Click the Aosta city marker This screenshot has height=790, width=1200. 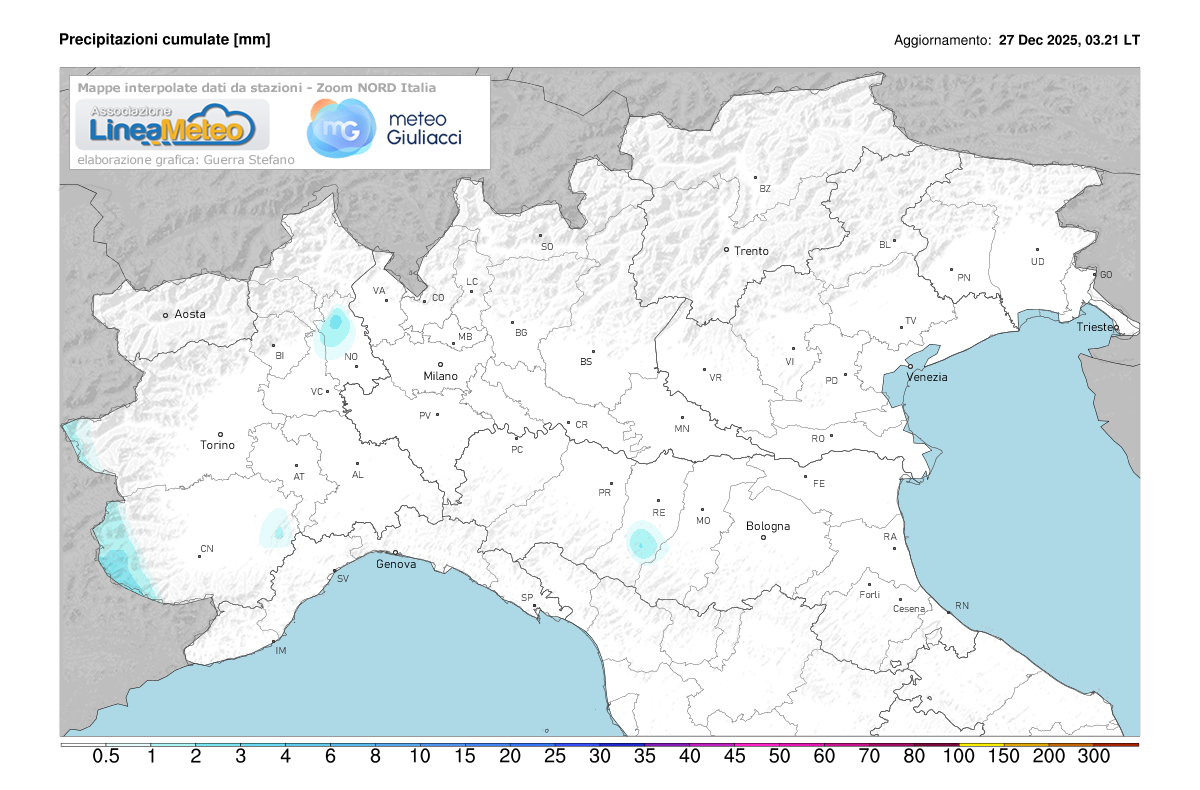tap(166, 315)
